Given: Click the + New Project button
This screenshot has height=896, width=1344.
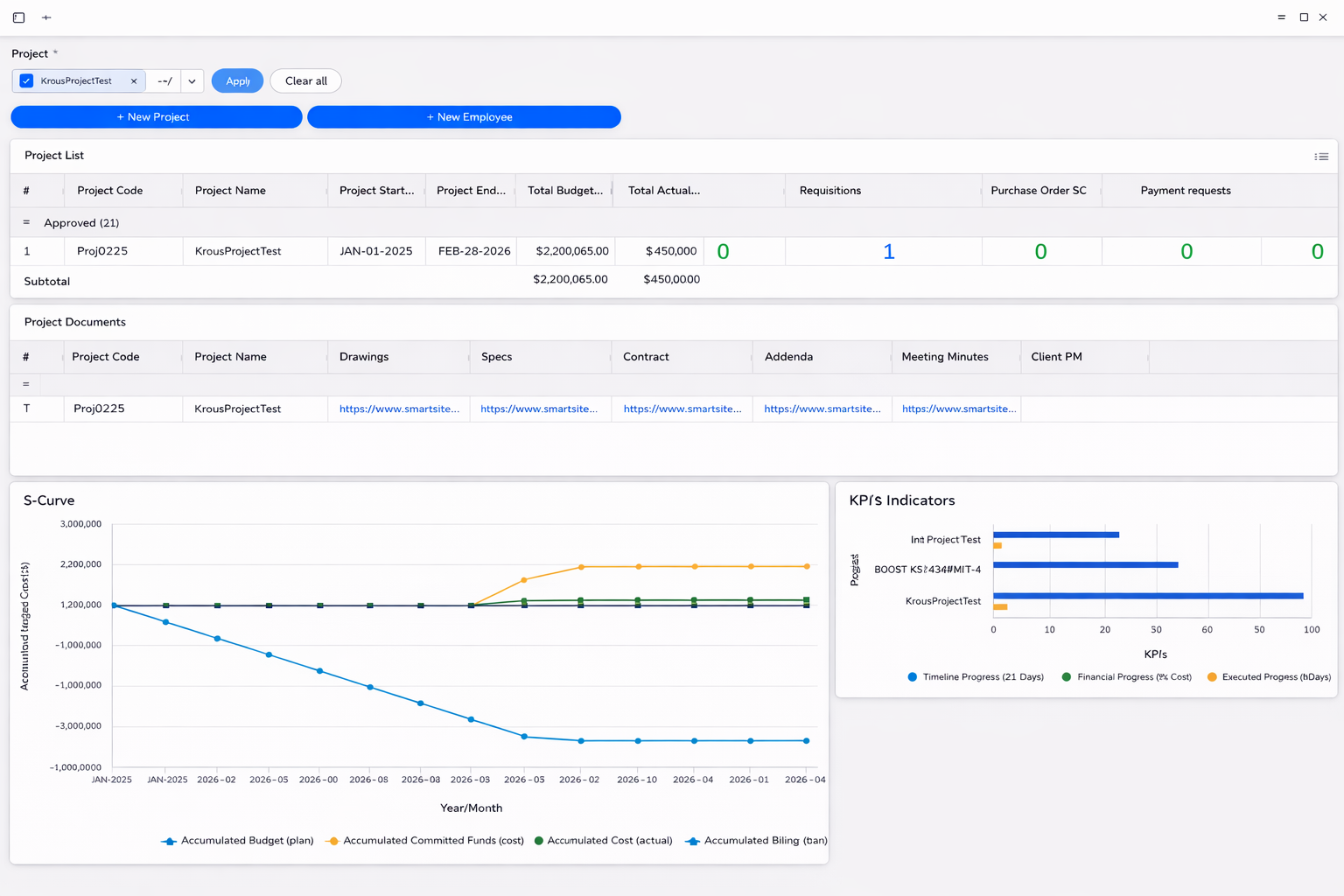Looking at the screenshot, I should tap(156, 116).
